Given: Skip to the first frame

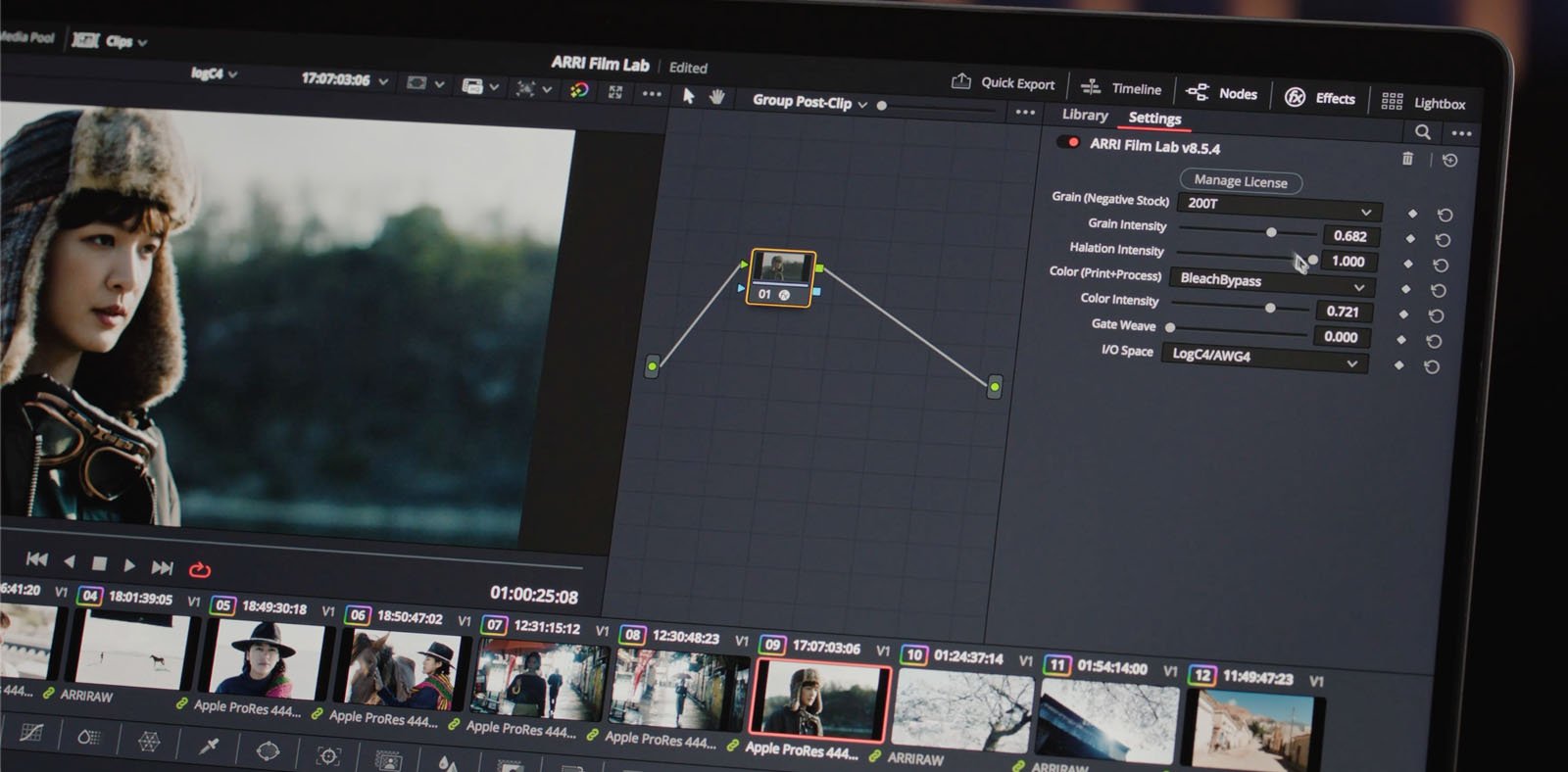Looking at the screenshot, I should 36,559.
